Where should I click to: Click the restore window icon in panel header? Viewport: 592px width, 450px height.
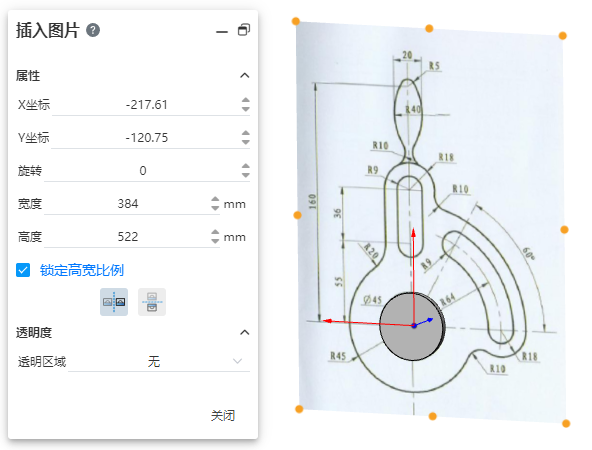pyautogui.click(x=244, y=30)
